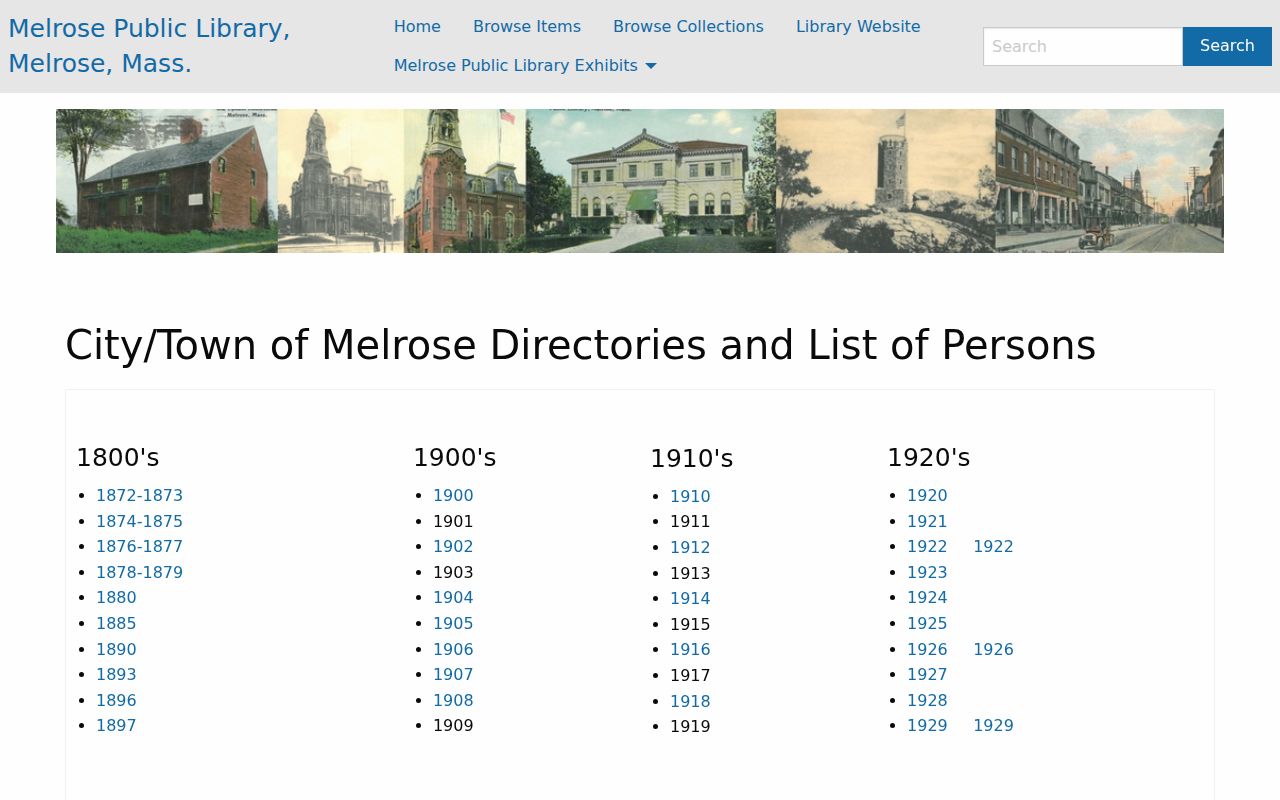Screen dimensions: 1280x800
Task: Open the 1874-1875 directory
Action: point(139,522)
